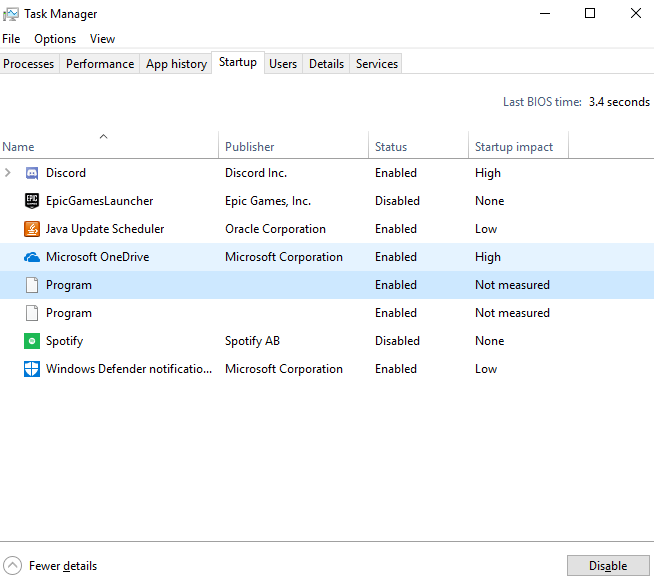Click the Discord app icon
The width and height of the screenshot is (654, 586).
pos(32,173)
